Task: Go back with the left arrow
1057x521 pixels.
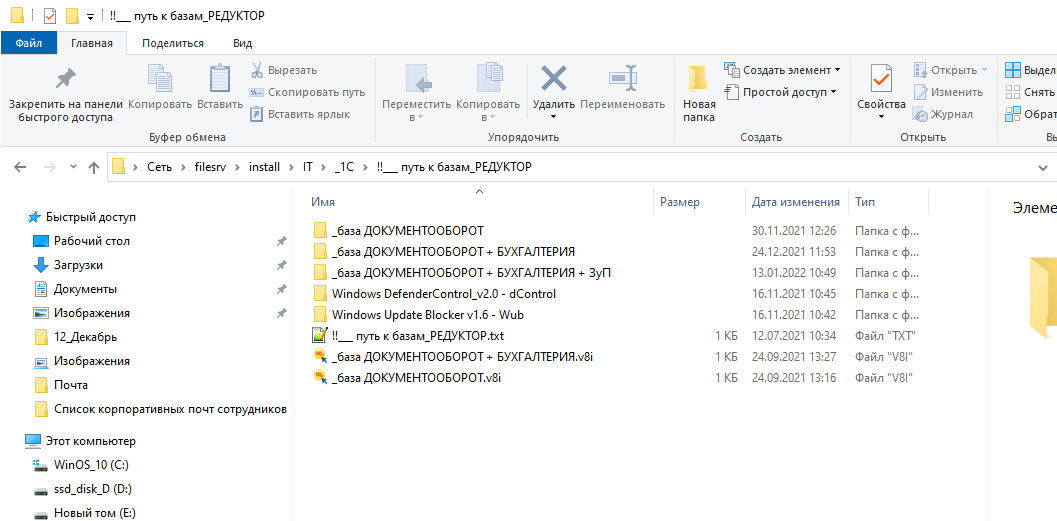Action: pyautogui.click(x=20, y=167)
